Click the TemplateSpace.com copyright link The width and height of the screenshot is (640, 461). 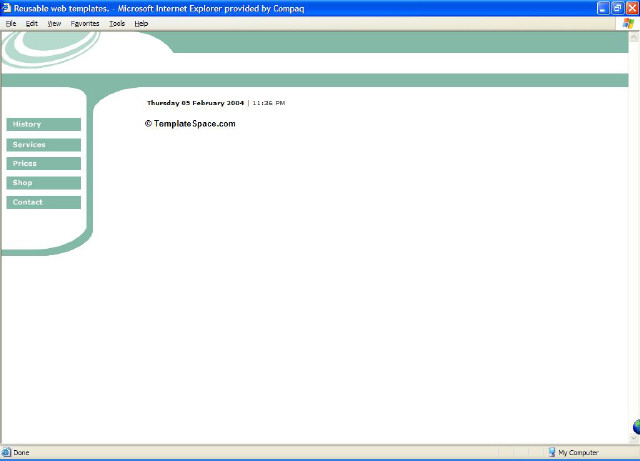[x=190, y=124]
